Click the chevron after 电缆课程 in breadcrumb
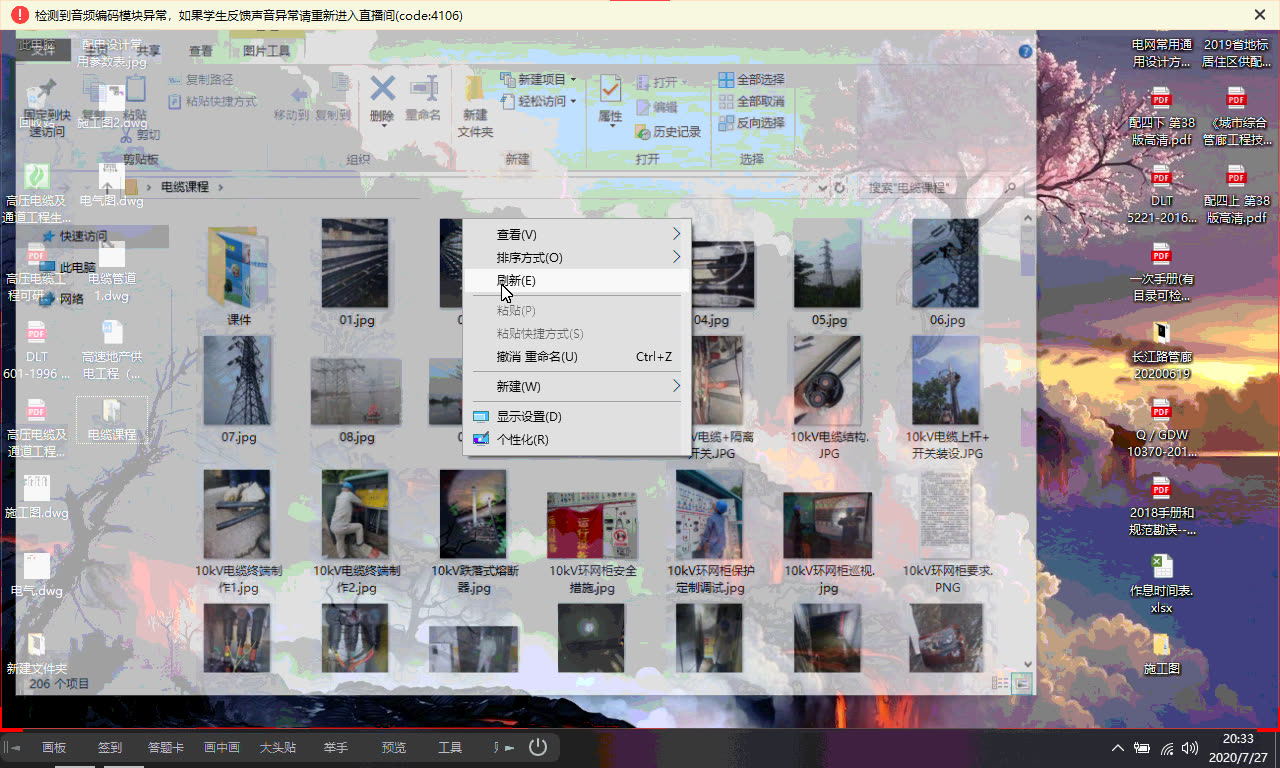This screenshot has width=1280, height=768. coord(221,187)
